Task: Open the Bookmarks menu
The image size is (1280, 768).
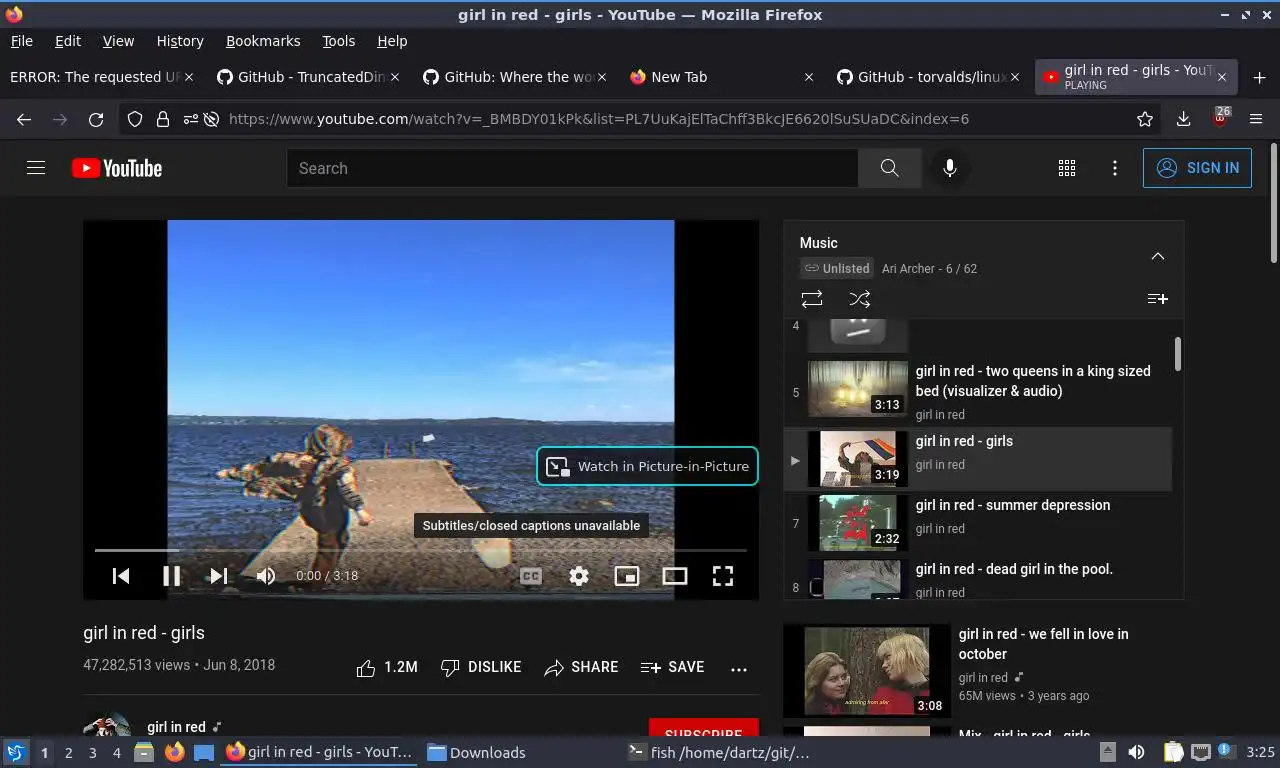Action: pyautogui.click(x=263, y=41)
